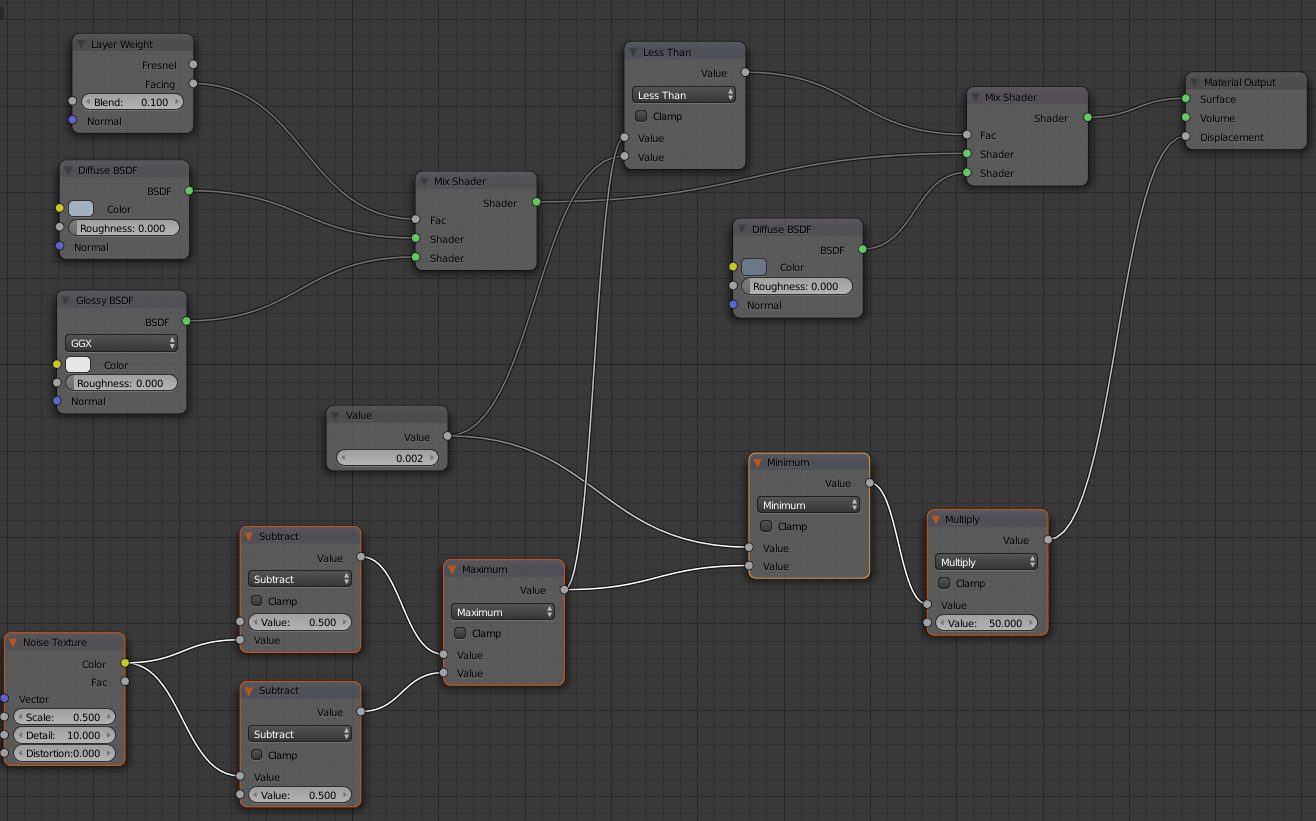Screen dimensions: 1316x821
Task: Collapse the Diffuse BSDF with light-blue color
Action: click(x=69, y=170)
